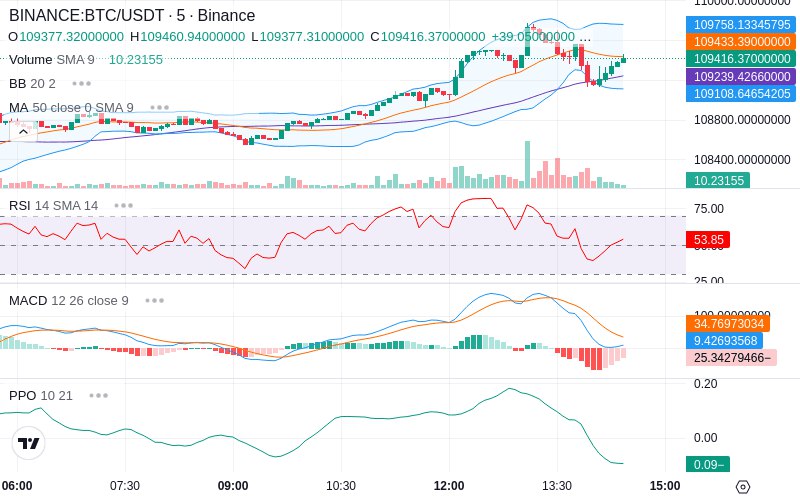Viewport: 800px width, 500px height.
Task: Open more options for MA 50 indicator
Action: (x=160, y=108)
